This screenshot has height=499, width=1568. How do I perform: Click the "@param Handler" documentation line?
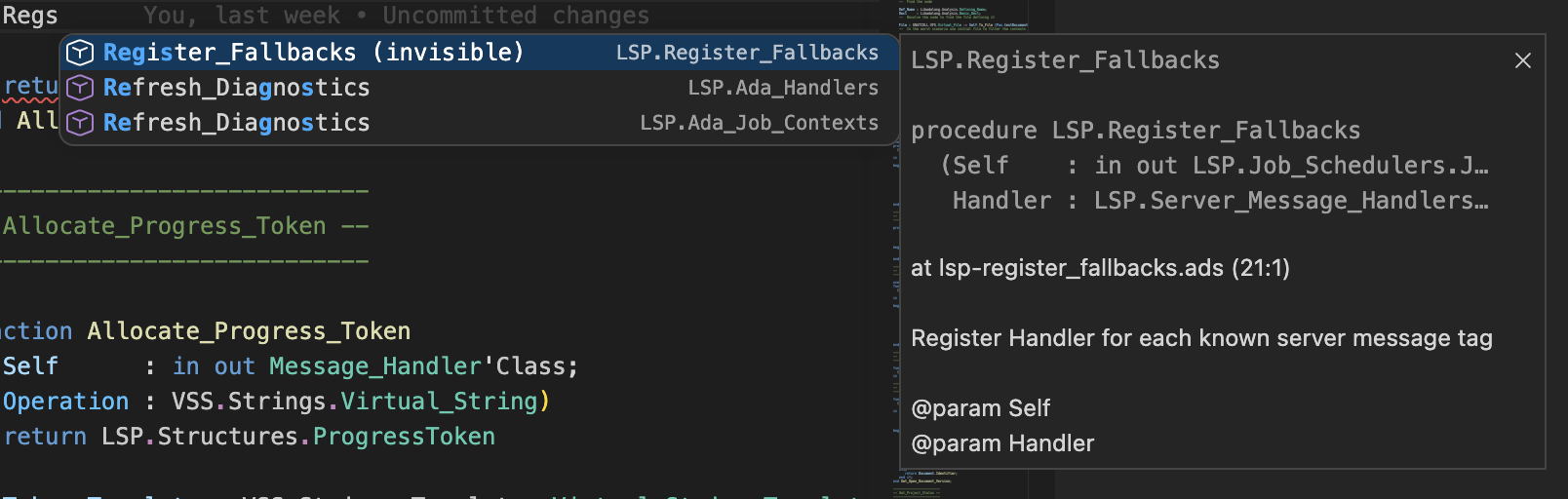[x=1002, y=443]
